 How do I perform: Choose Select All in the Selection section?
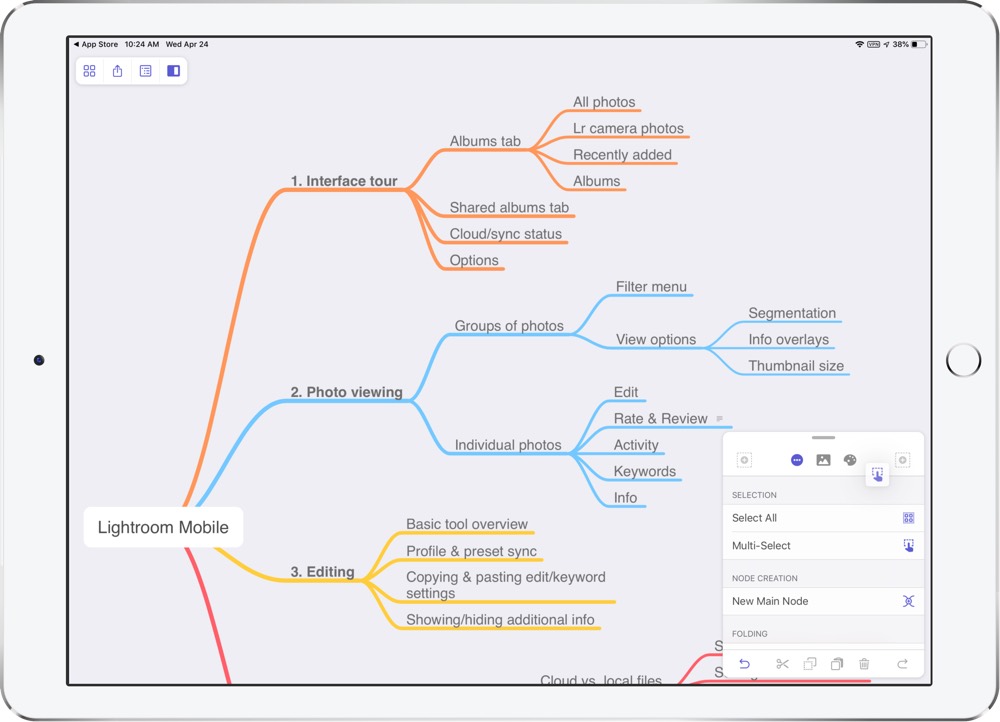(x=823, y=518)
